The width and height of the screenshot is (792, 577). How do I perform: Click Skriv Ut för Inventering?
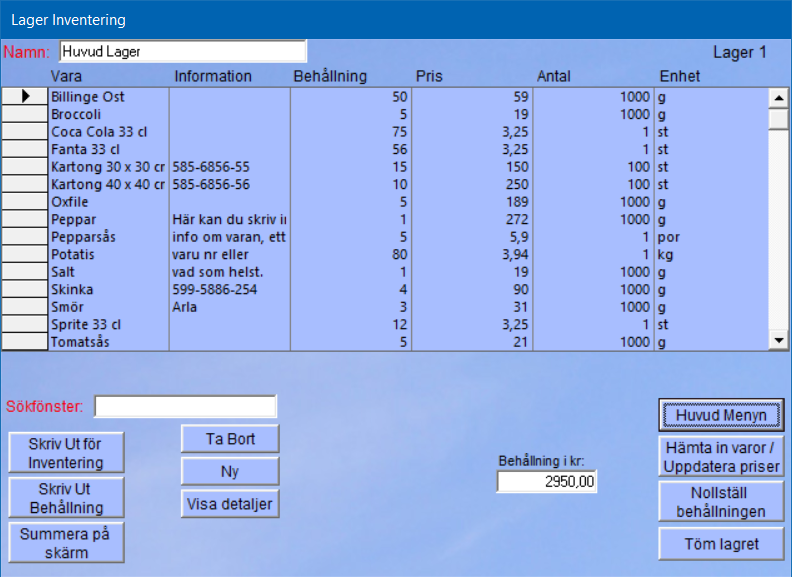(66, 453)
